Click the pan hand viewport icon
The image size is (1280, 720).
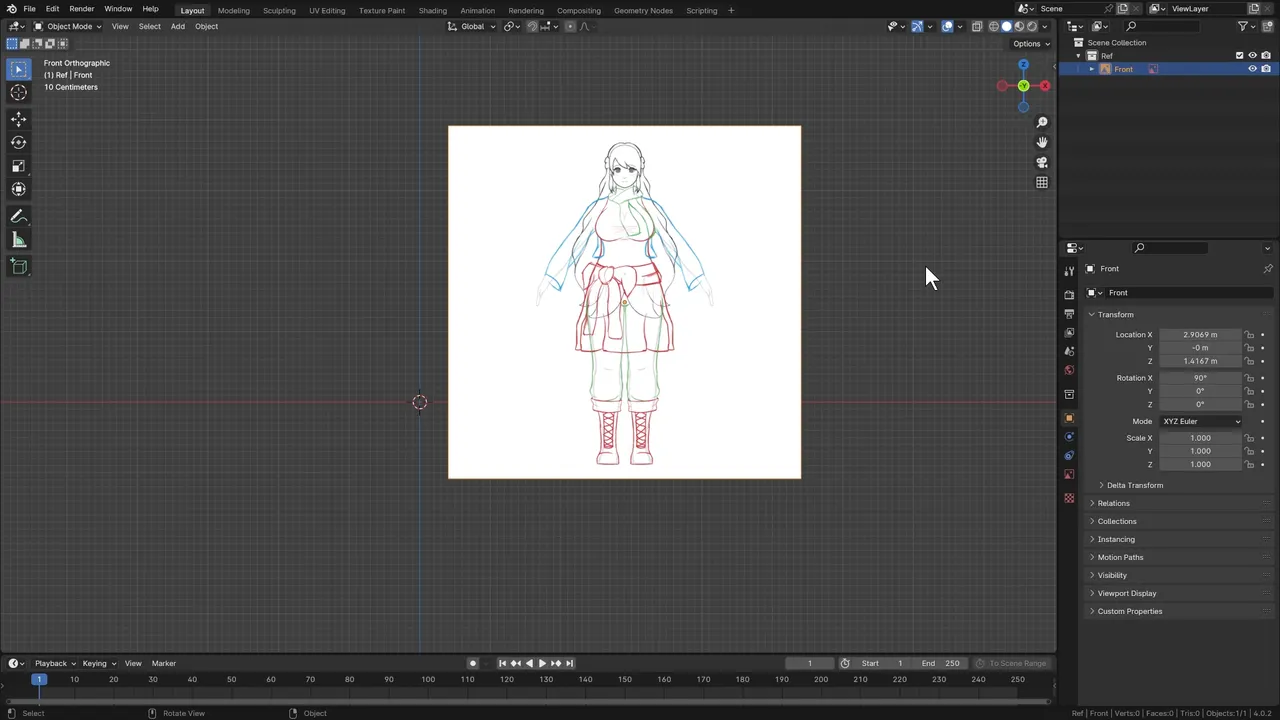(1042, 142)
